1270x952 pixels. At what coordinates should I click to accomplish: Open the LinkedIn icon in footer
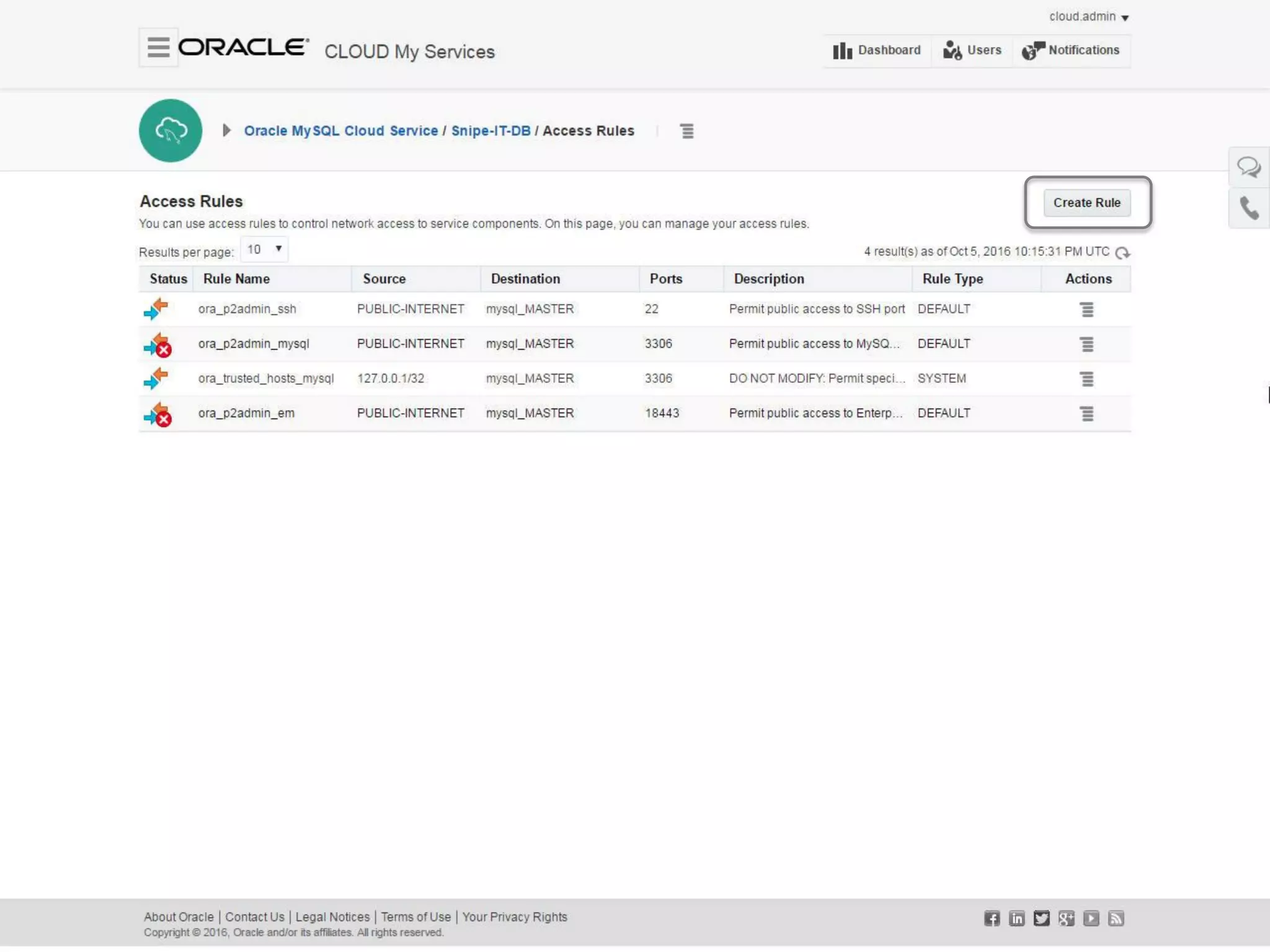(1017, 919)
